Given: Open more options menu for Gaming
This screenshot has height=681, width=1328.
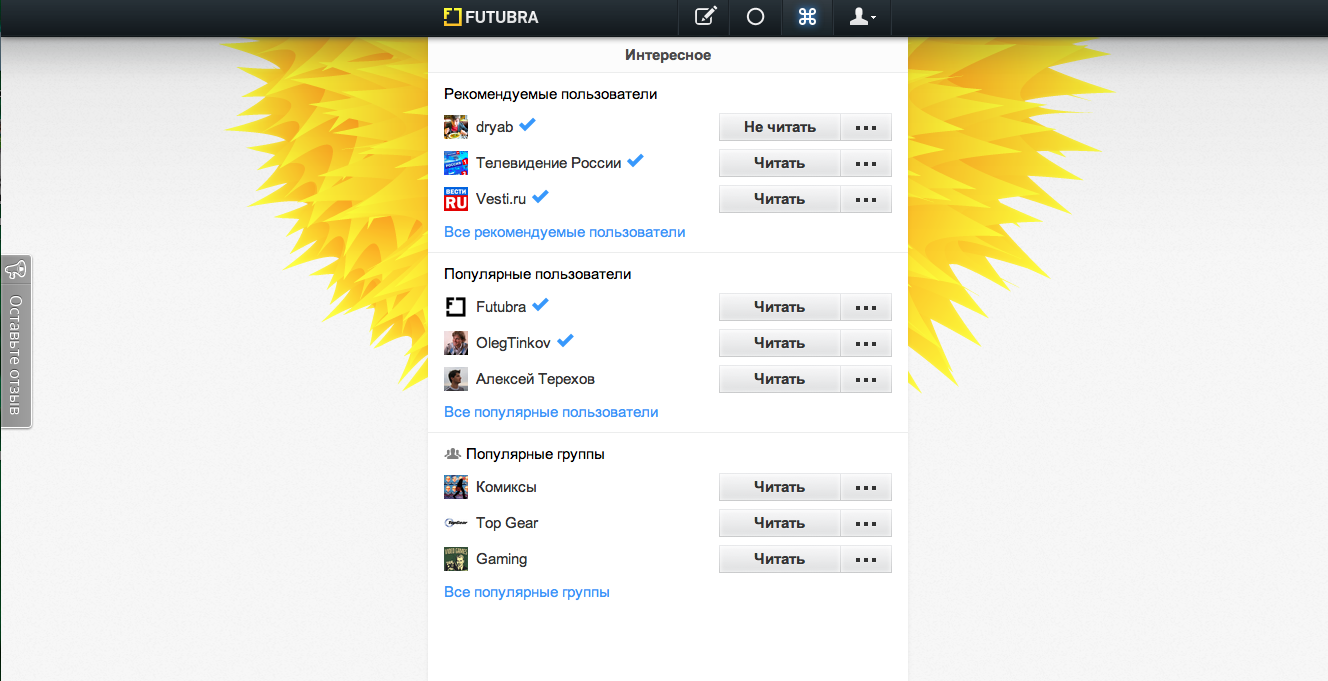Looking at the screenshot, I should 866,559.
